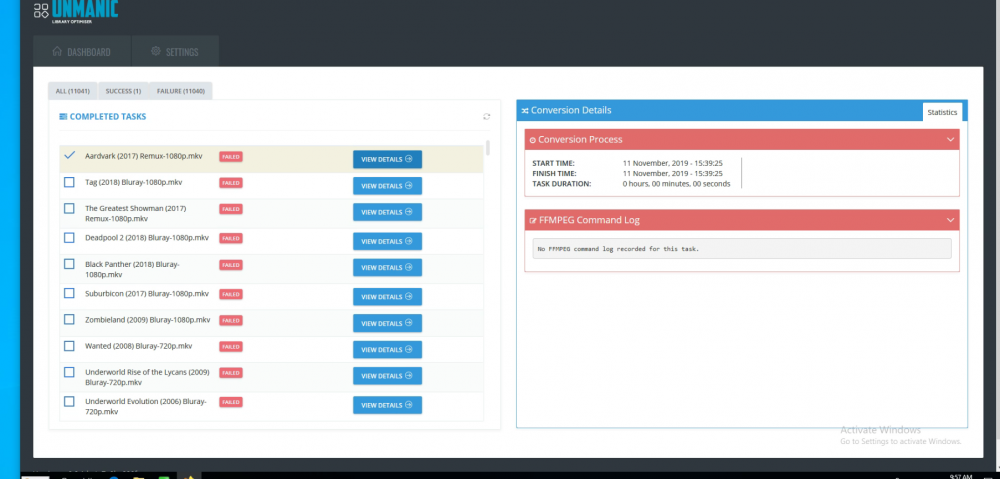Open the Dashboard page
Viewport: 1000px width, 479px height.
coord(82,52)
